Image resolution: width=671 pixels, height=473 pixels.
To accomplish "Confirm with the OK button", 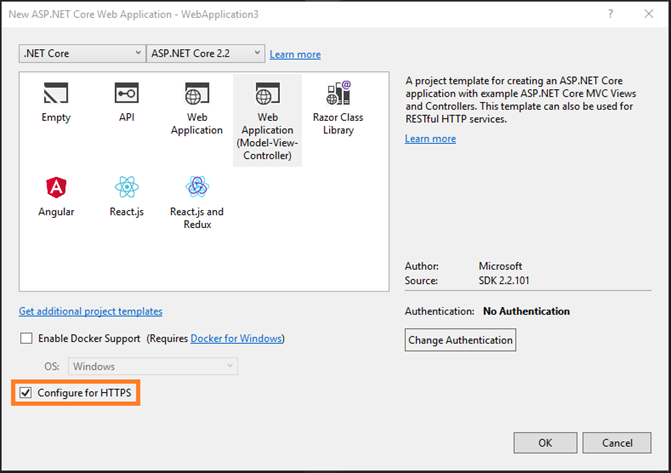I will pyautogui.click(x=545, y=443).
